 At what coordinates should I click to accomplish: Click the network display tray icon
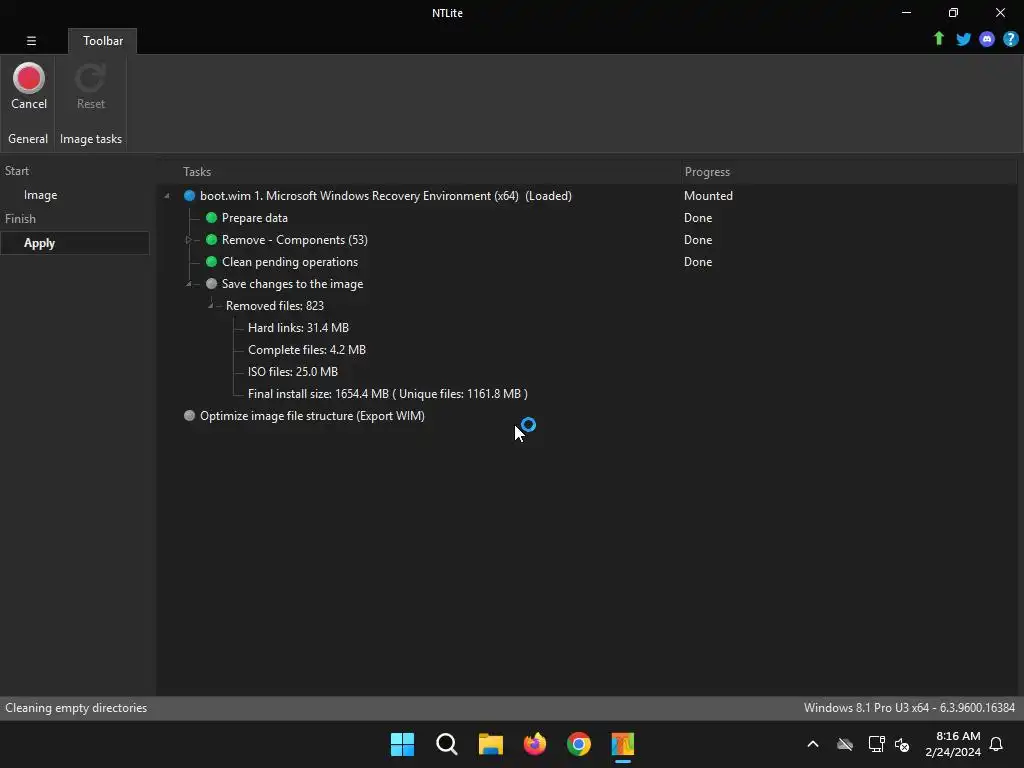(876, 744)
